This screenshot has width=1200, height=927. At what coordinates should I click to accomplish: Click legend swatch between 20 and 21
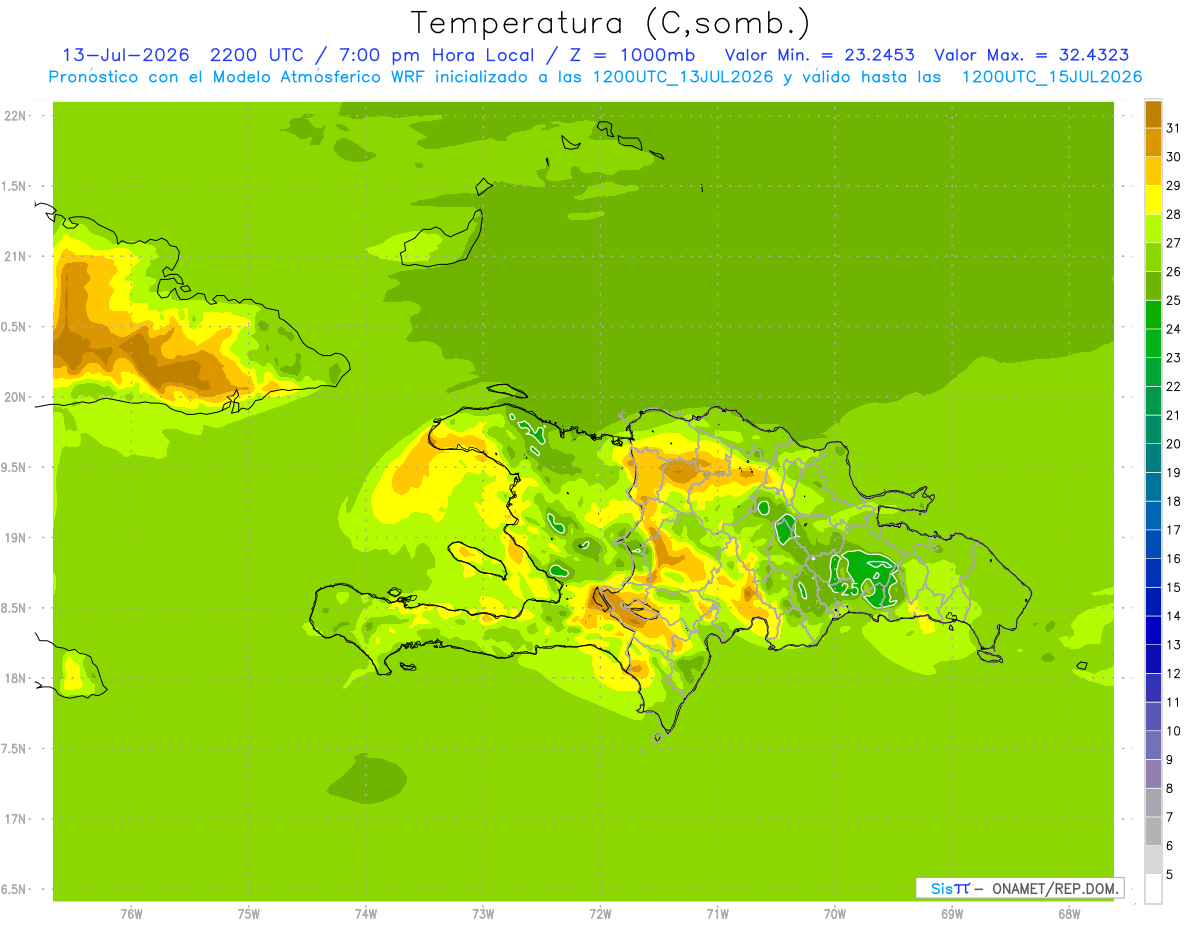[1153, 429]
